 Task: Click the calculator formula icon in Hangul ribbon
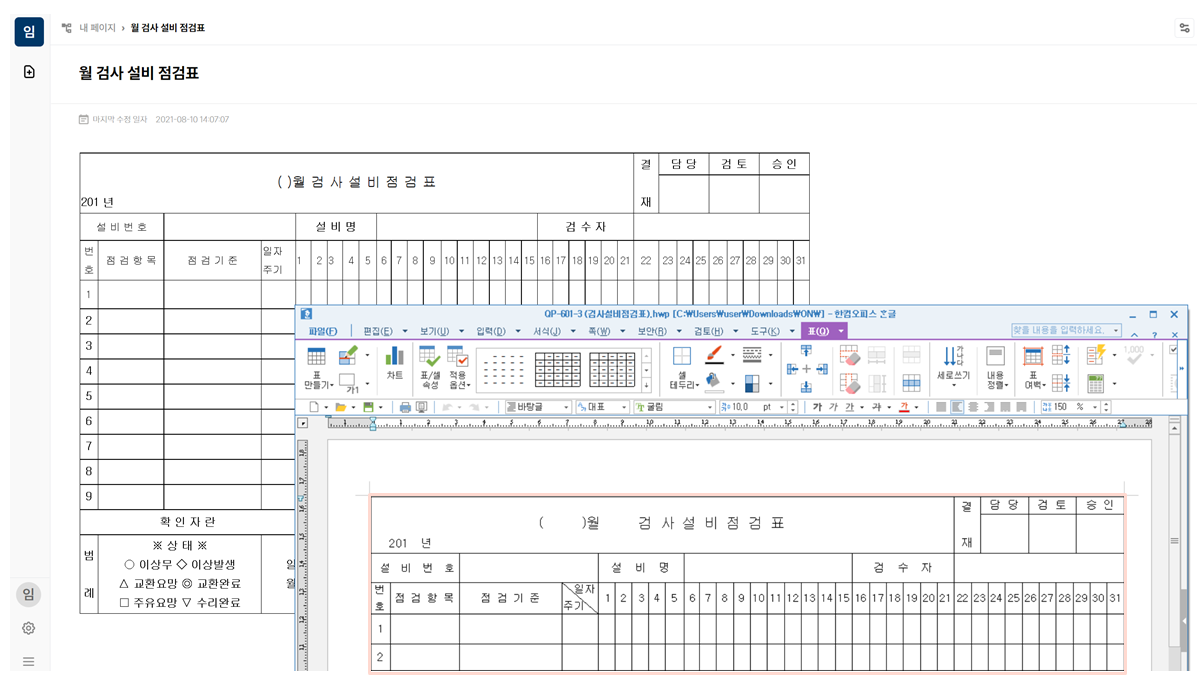coord(1095,383)
